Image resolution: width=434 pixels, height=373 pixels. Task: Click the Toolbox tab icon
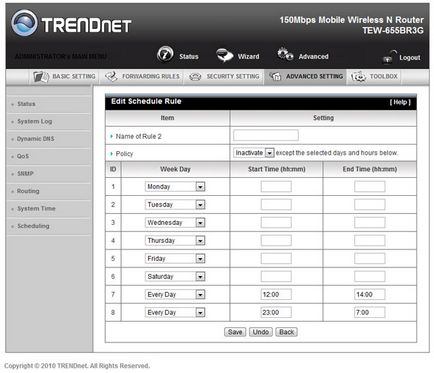(x=358, y=77)
